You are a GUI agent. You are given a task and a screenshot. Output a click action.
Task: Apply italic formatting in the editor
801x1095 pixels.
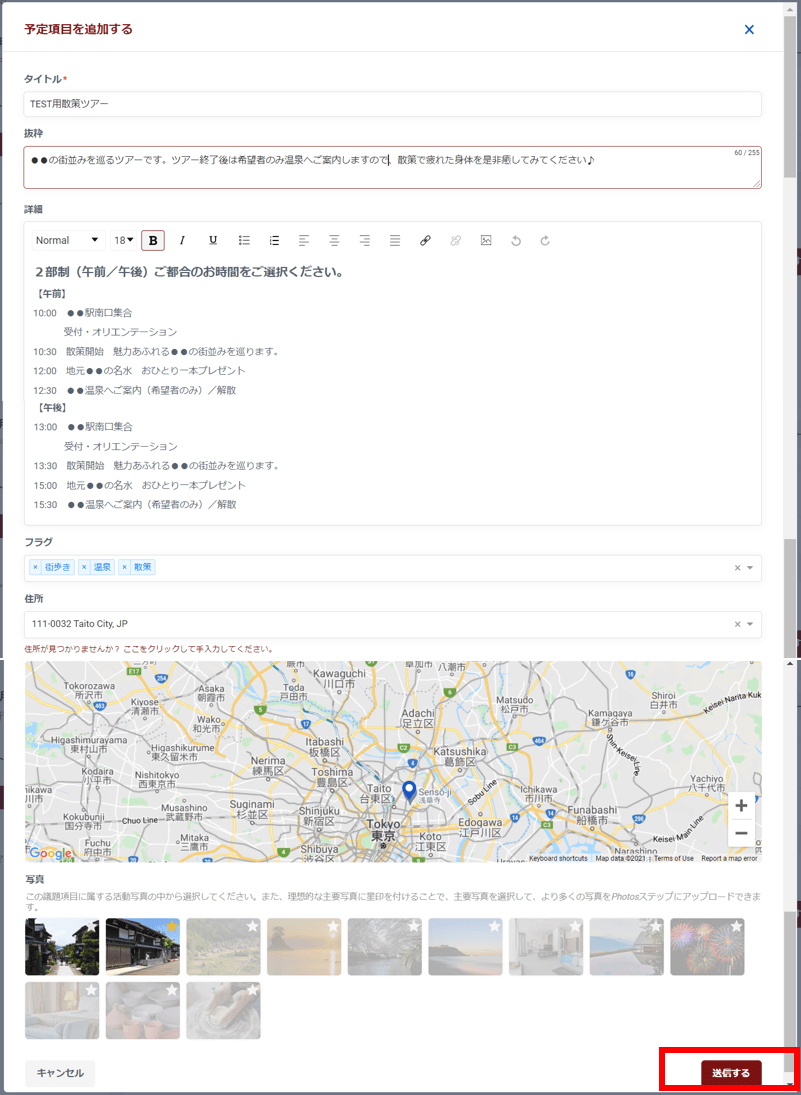182,240
